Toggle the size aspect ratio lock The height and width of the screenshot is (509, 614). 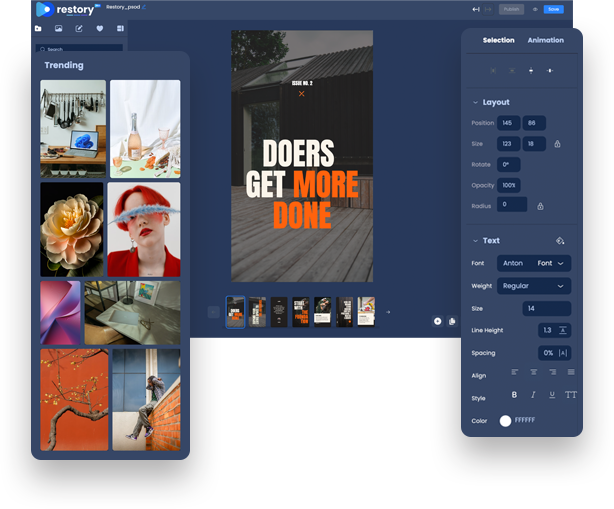[557, 144]
